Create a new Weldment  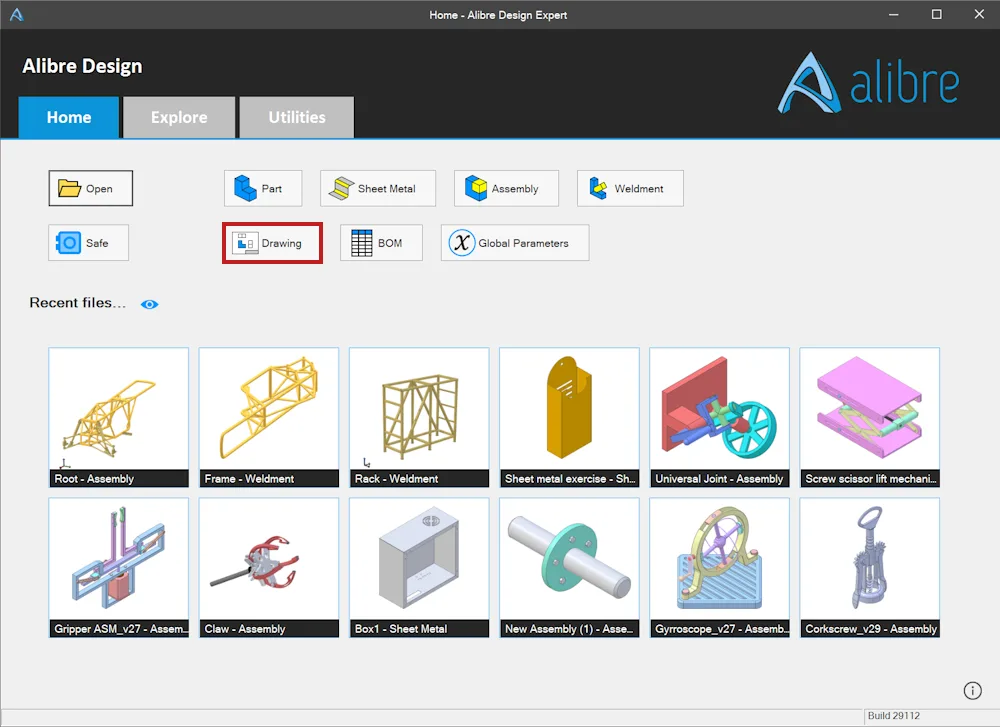[x=630, y=188]
